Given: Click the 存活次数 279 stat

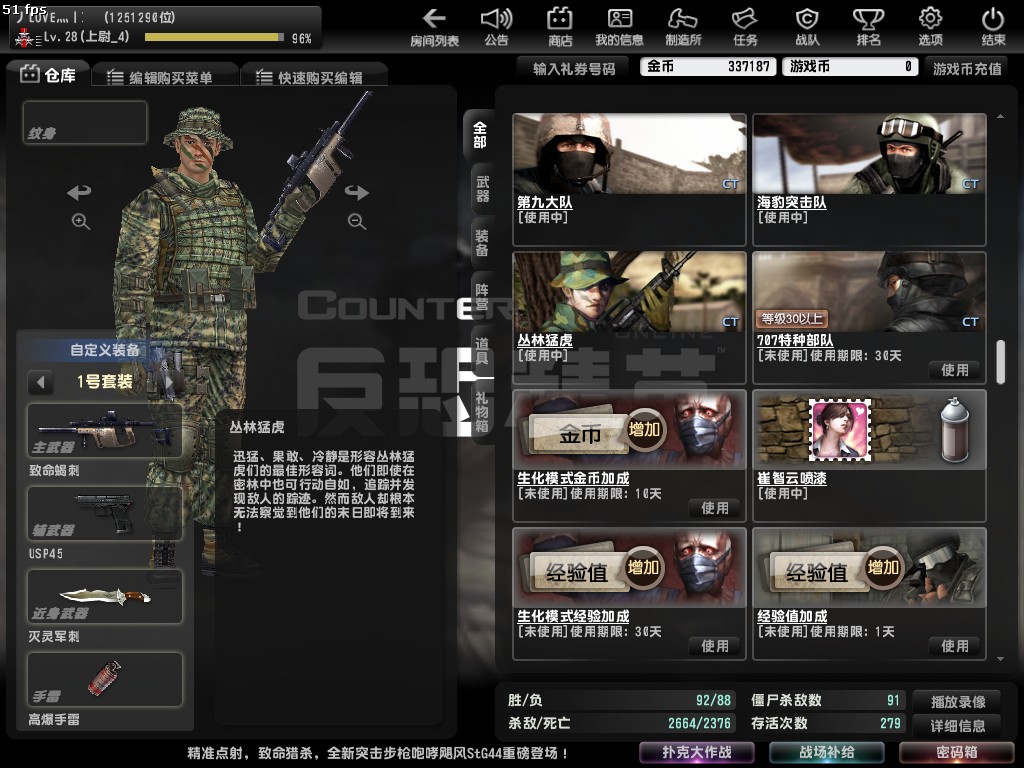Looking at the screenshot, I should 827,723.
